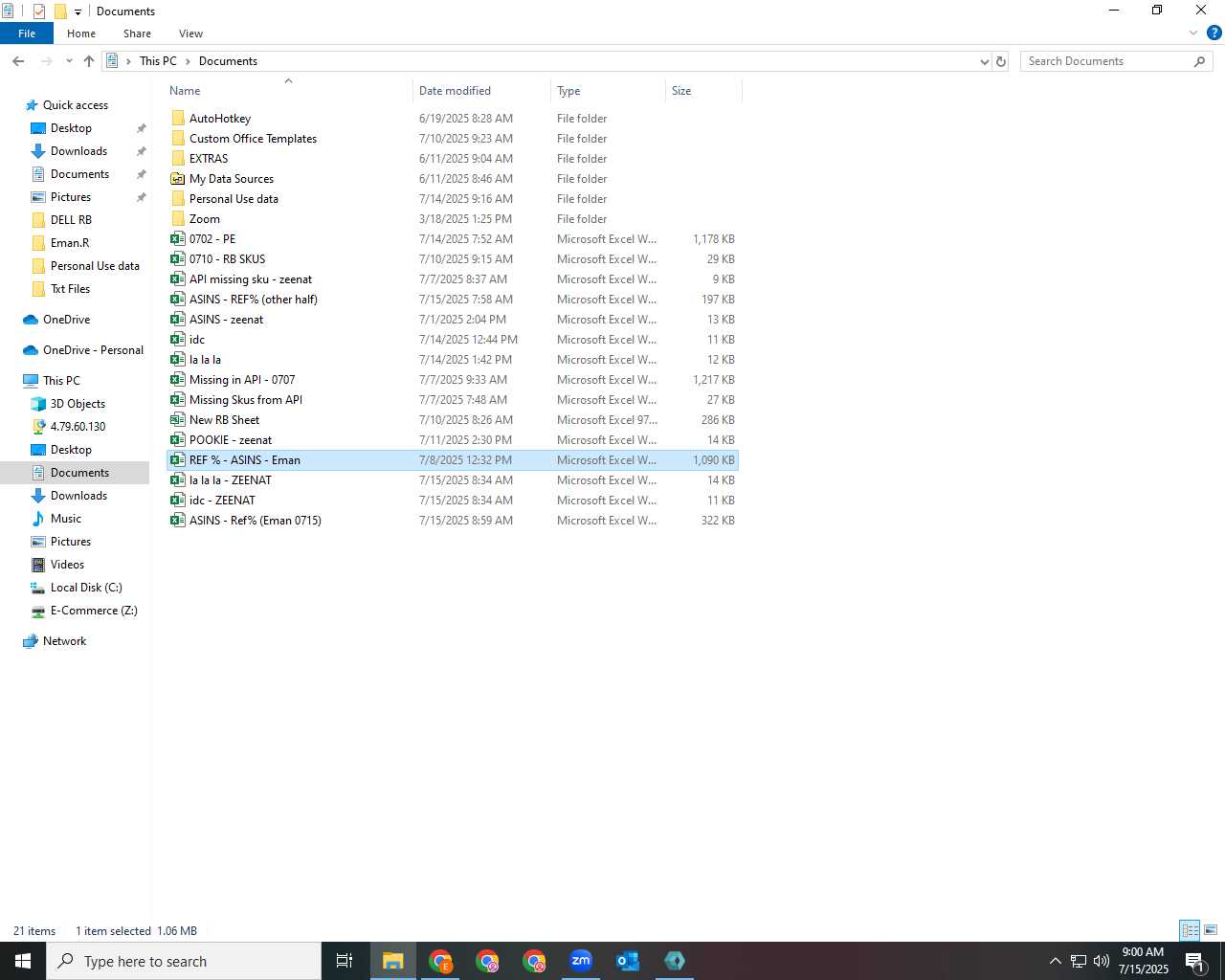The image size is (1225, 980).
Task: Select the Zoom folder icon
Action: coord(178,219)
